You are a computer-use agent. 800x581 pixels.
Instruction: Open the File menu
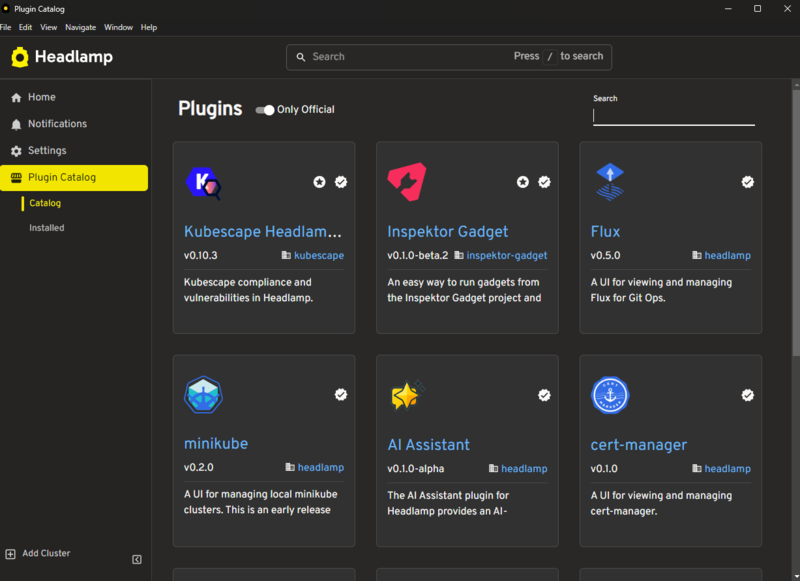[7, 27]
